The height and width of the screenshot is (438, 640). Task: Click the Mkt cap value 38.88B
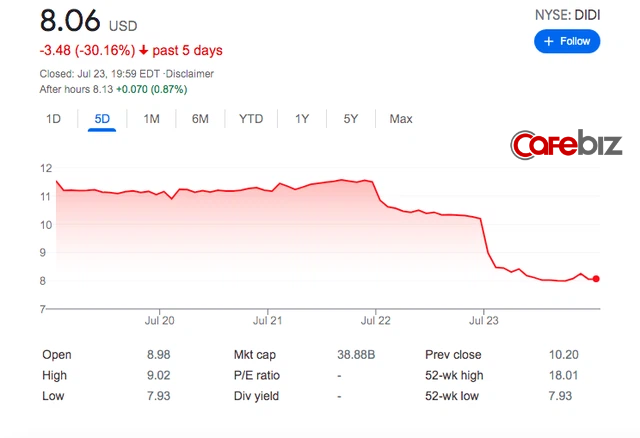pos(358,355)
